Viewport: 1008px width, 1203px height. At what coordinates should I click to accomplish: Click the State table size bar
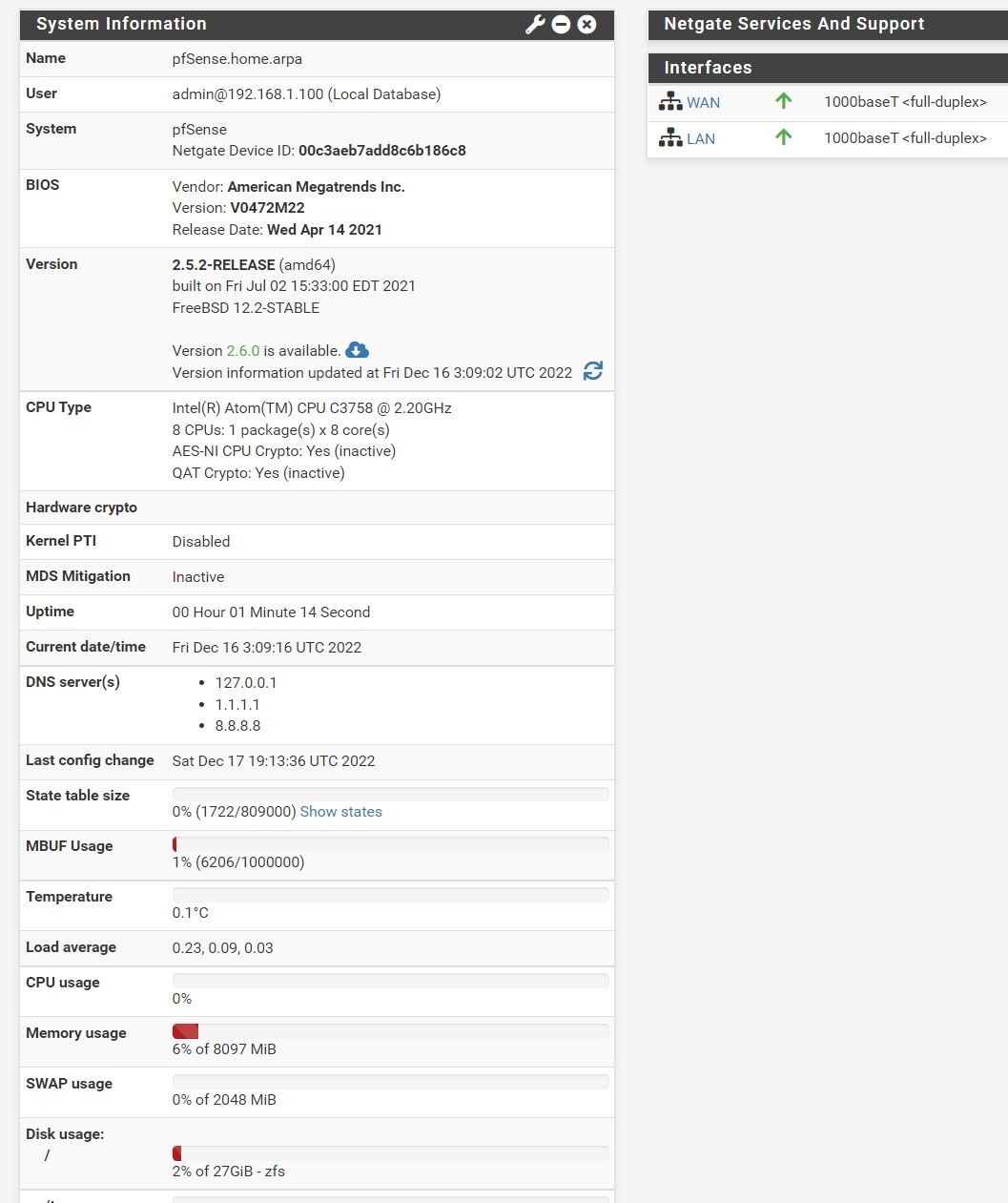(390, 794)
